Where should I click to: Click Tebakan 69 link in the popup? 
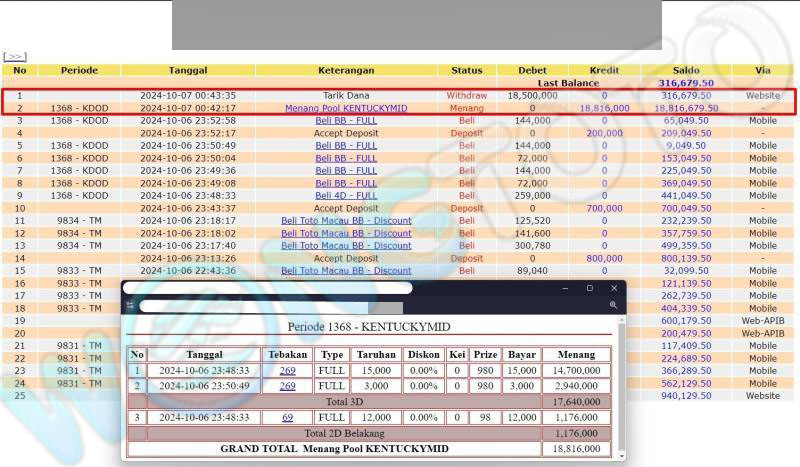click(x=287, y=417)
